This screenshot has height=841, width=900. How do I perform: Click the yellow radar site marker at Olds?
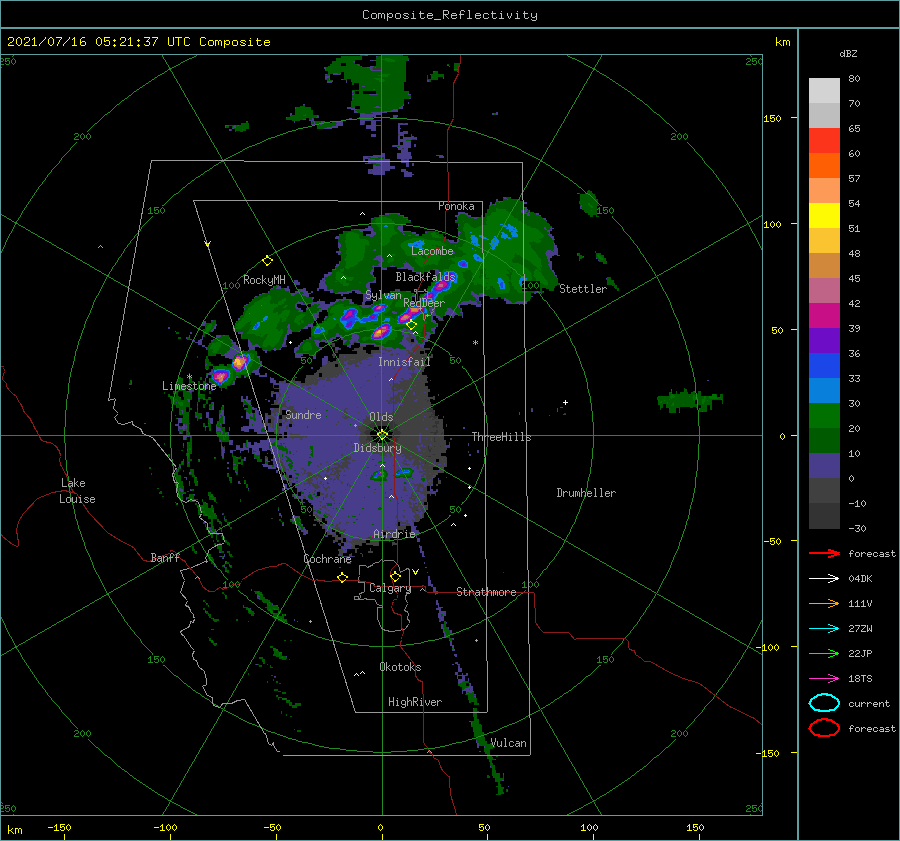click(382, 435)
